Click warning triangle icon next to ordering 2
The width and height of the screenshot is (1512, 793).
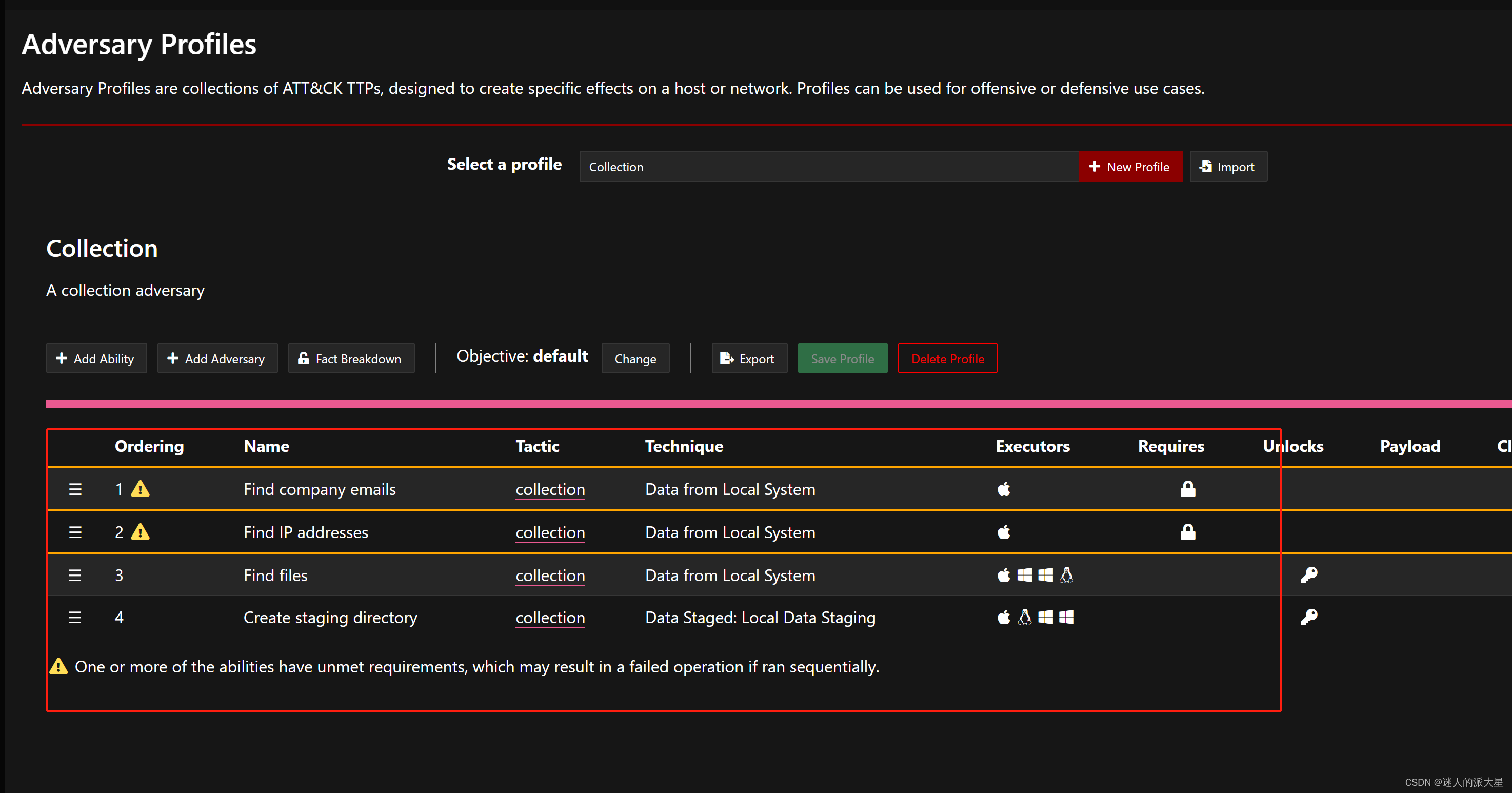coord(141,532)
